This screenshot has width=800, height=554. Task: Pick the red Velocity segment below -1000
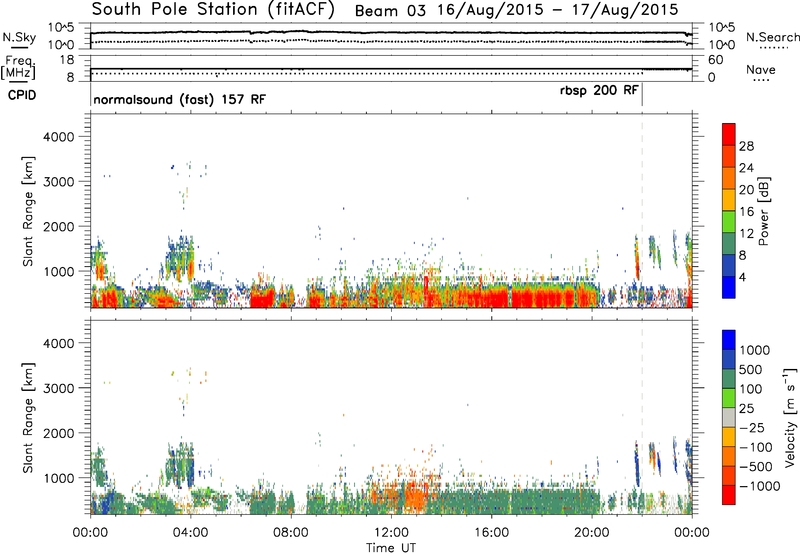[729, 495]
